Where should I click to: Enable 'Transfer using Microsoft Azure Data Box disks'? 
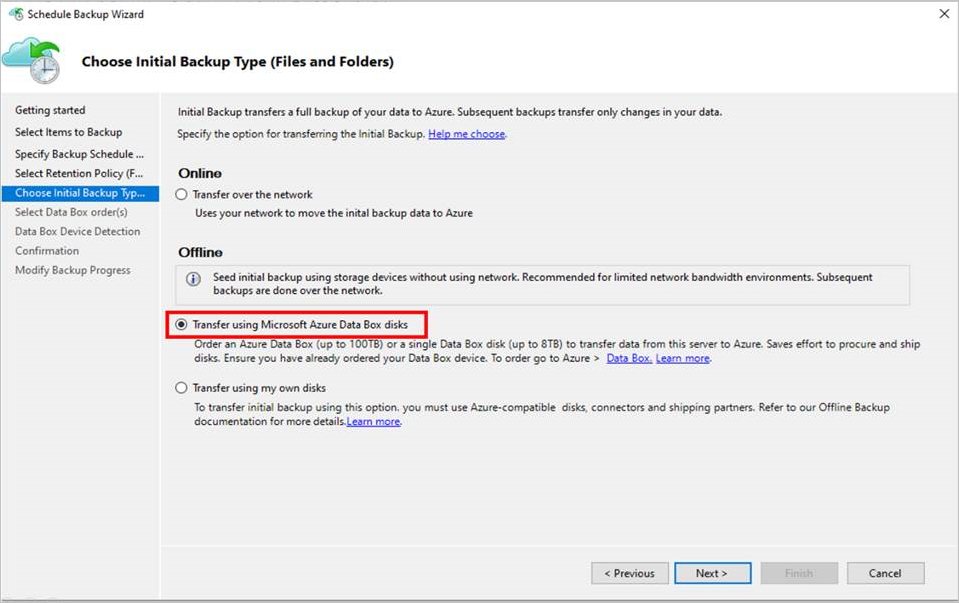[181, 323]
